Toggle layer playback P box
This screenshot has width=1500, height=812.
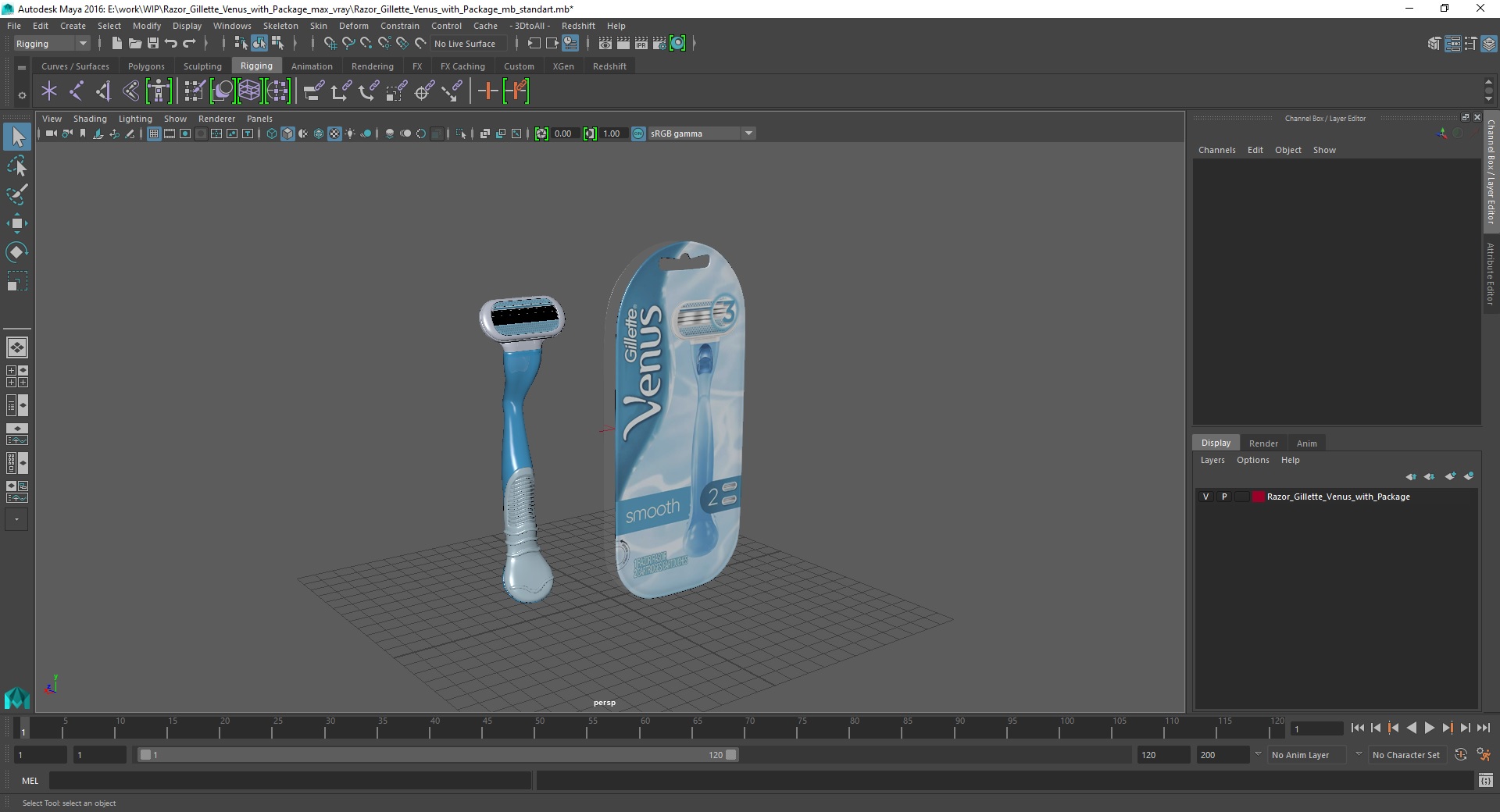pyautogui.click(x=1224, y=497)
